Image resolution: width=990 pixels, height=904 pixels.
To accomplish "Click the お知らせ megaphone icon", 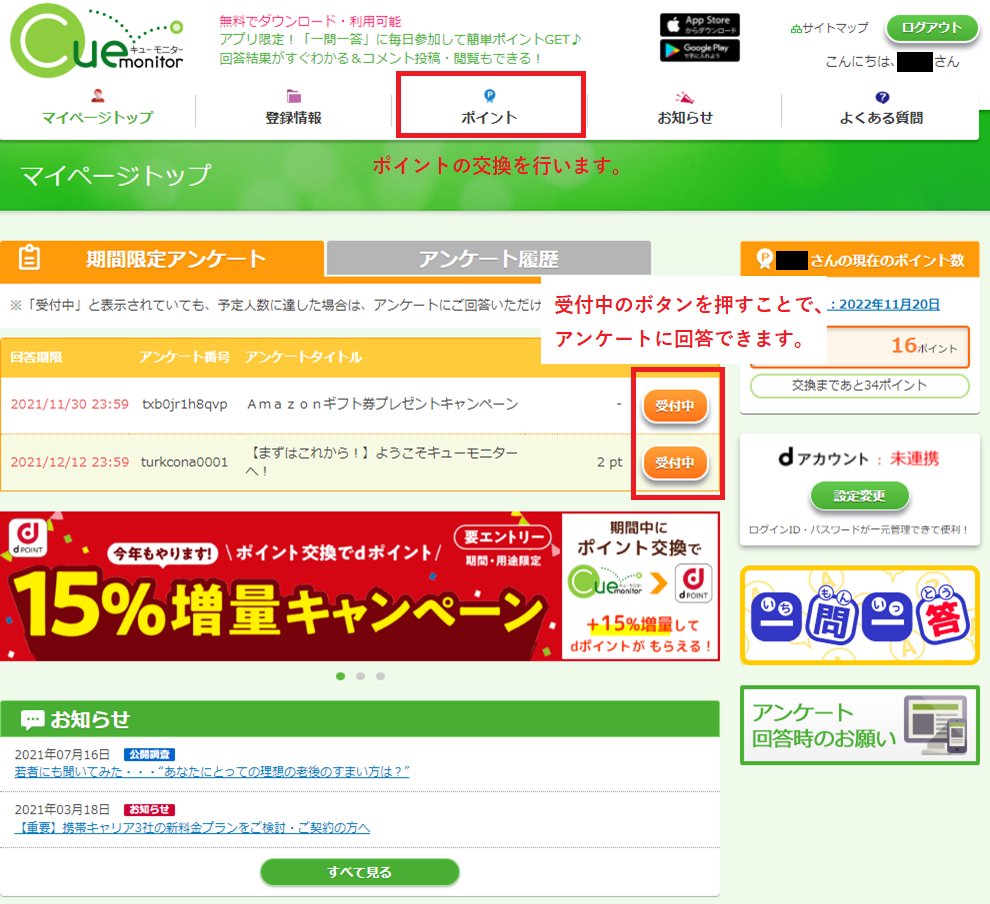I will coord(685,97).
